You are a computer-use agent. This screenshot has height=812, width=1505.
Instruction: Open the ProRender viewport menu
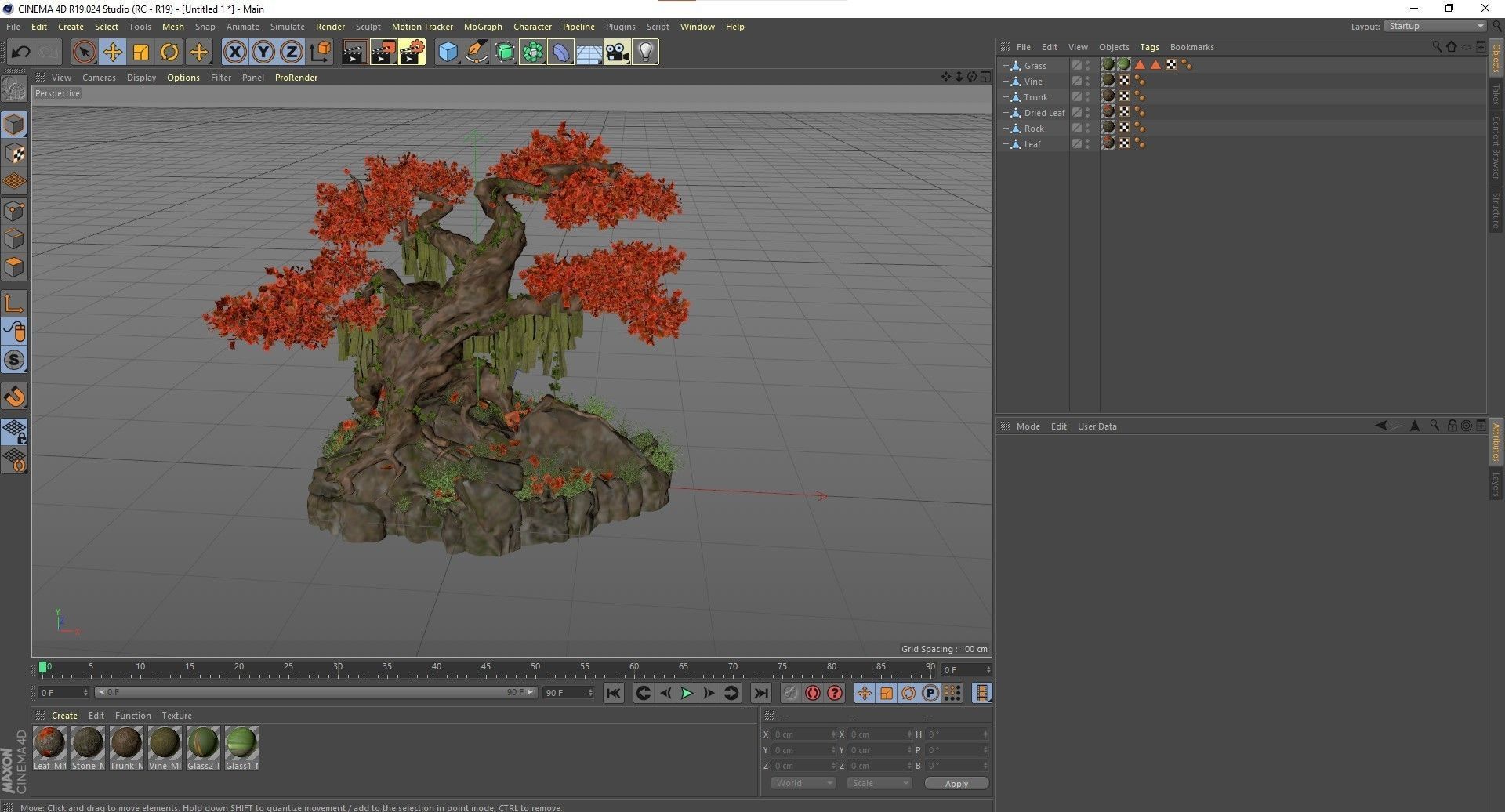click(296, 78)
